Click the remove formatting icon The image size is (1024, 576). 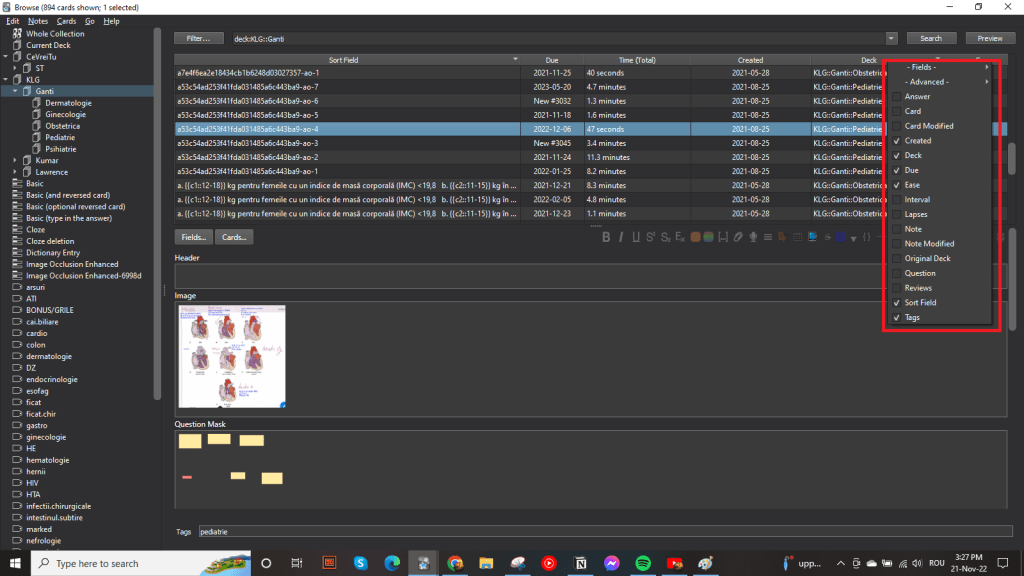[680, 237]
